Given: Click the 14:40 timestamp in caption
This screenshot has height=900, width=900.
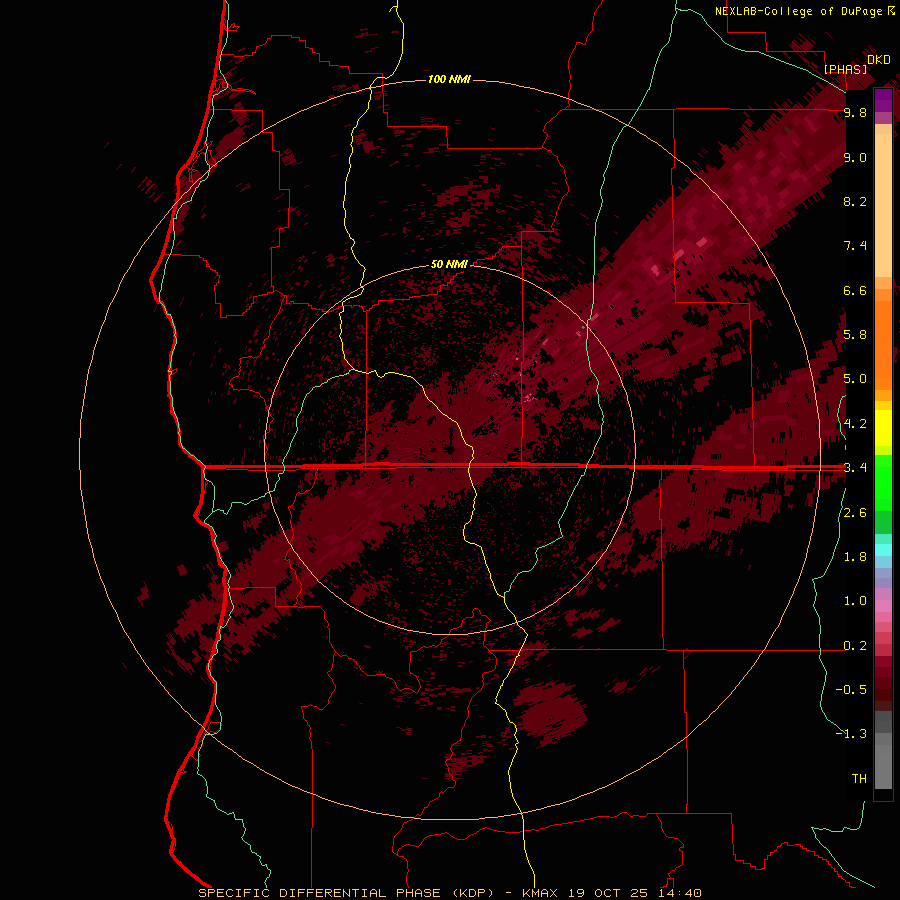Looking at the screenshot, I should 680,893.
